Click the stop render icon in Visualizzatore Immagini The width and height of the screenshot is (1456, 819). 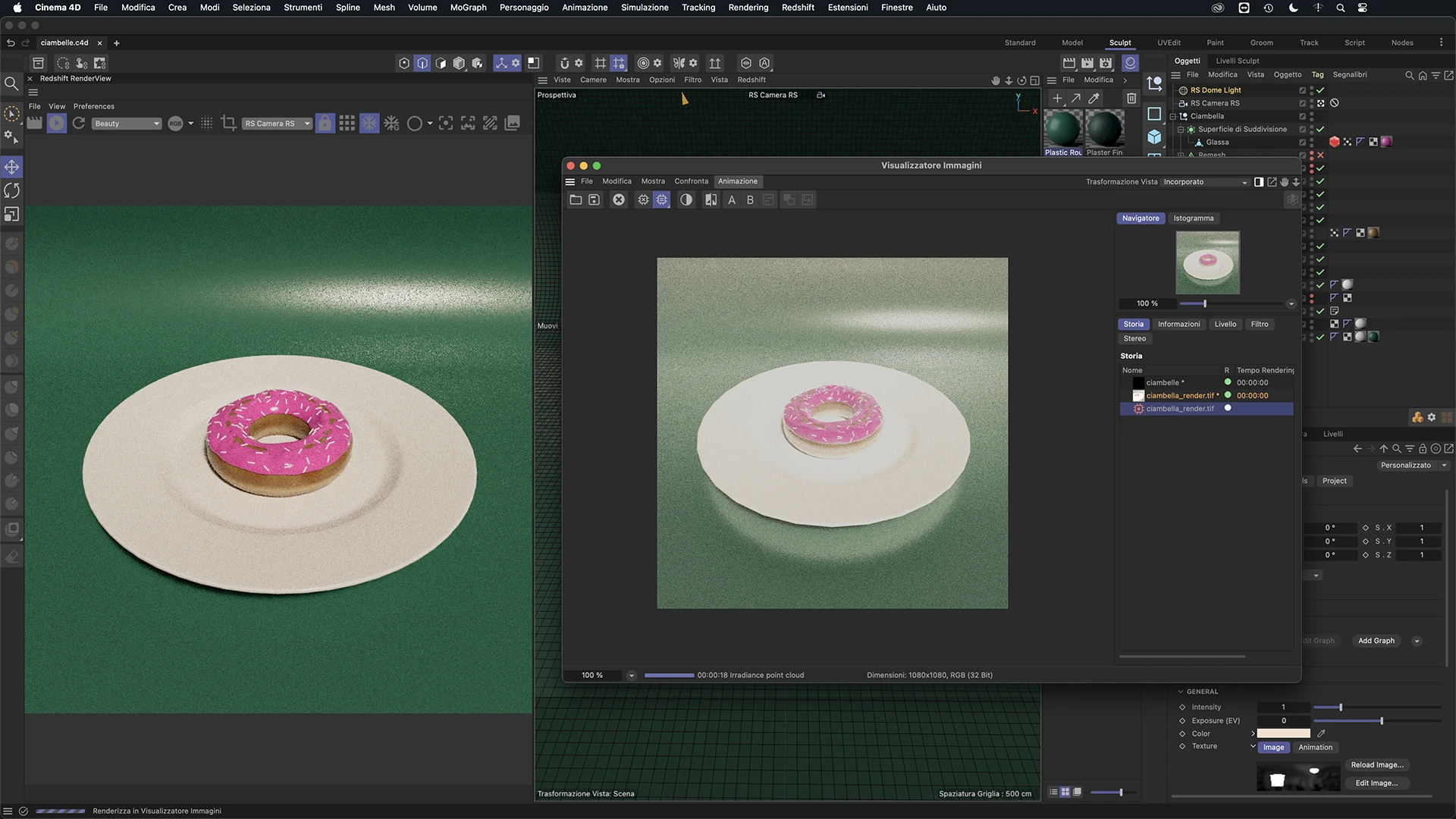619,199
